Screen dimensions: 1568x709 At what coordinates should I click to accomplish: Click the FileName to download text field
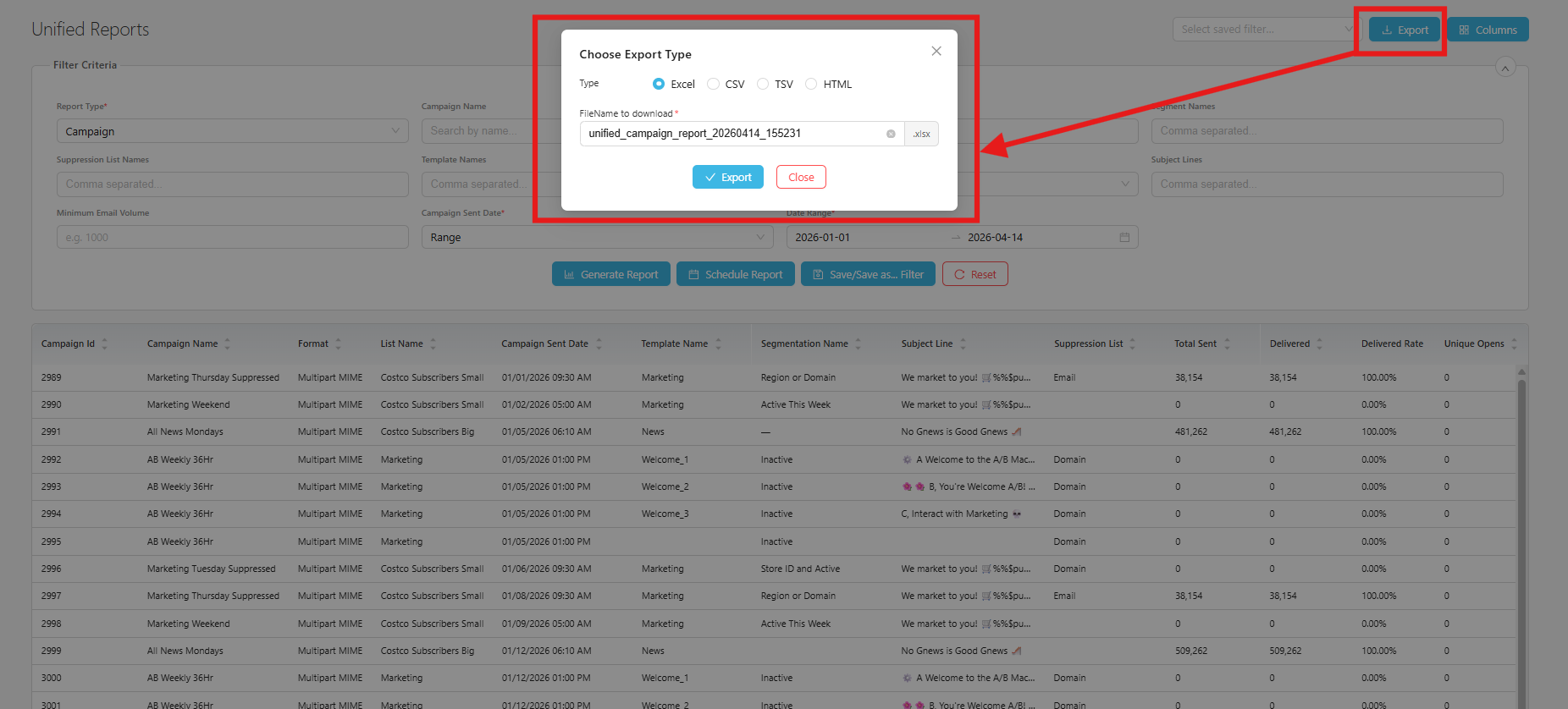click(x=732, y=134)
